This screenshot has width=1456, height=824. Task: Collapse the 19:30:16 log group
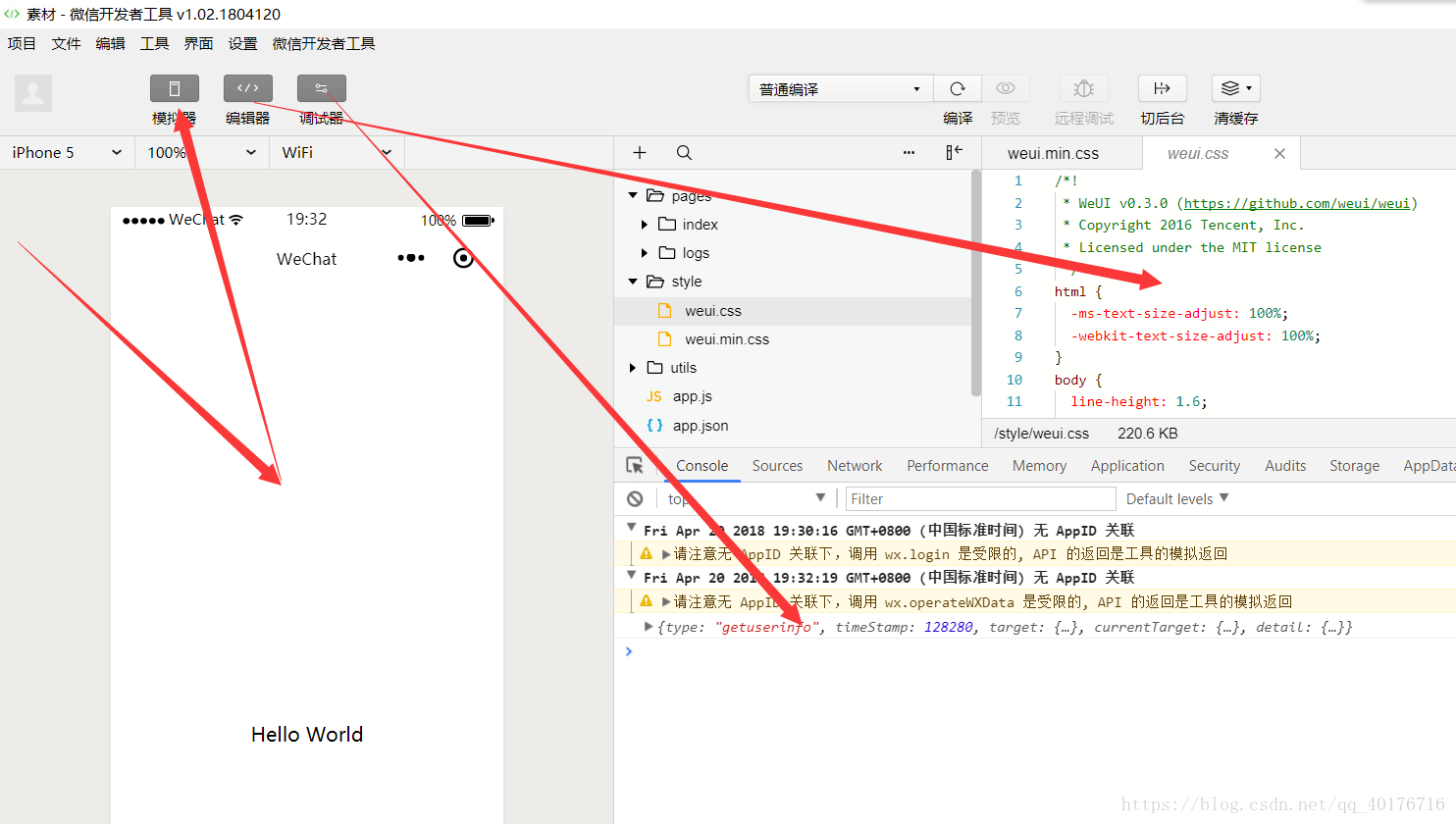[632, 529]
